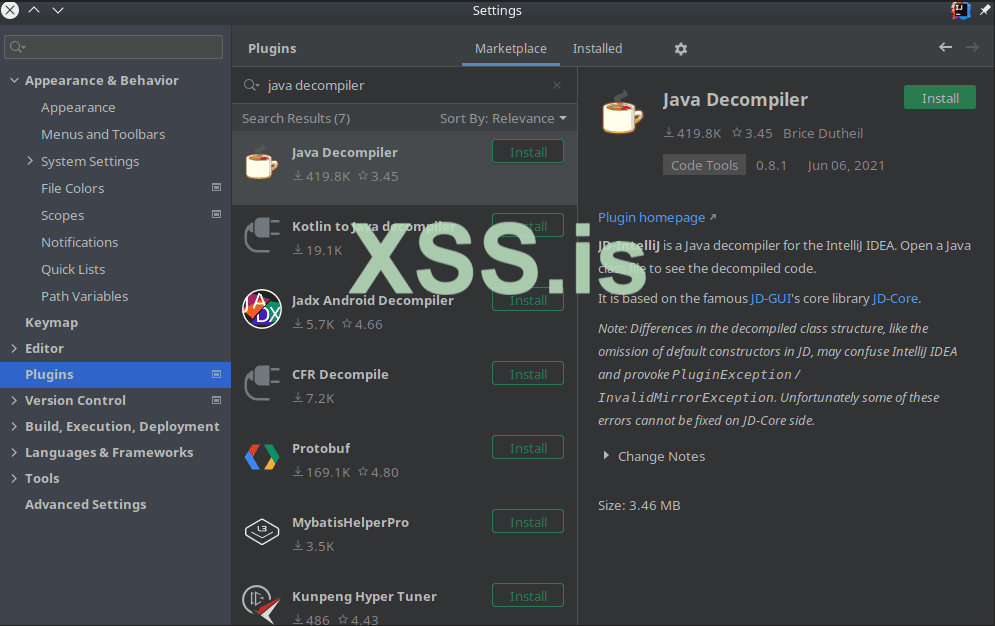Select Path Variables settings
Screen dimensions: 995x626
coord(84,296)
